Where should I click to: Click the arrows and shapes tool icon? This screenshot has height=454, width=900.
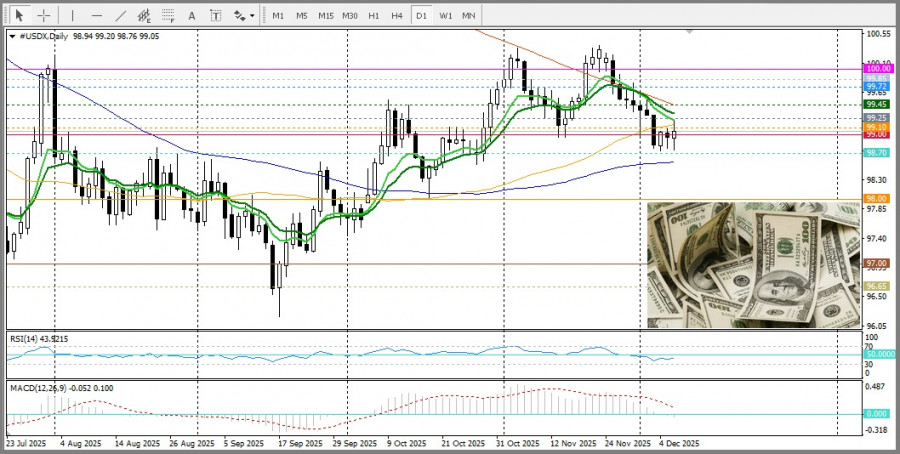click(240, 15)
